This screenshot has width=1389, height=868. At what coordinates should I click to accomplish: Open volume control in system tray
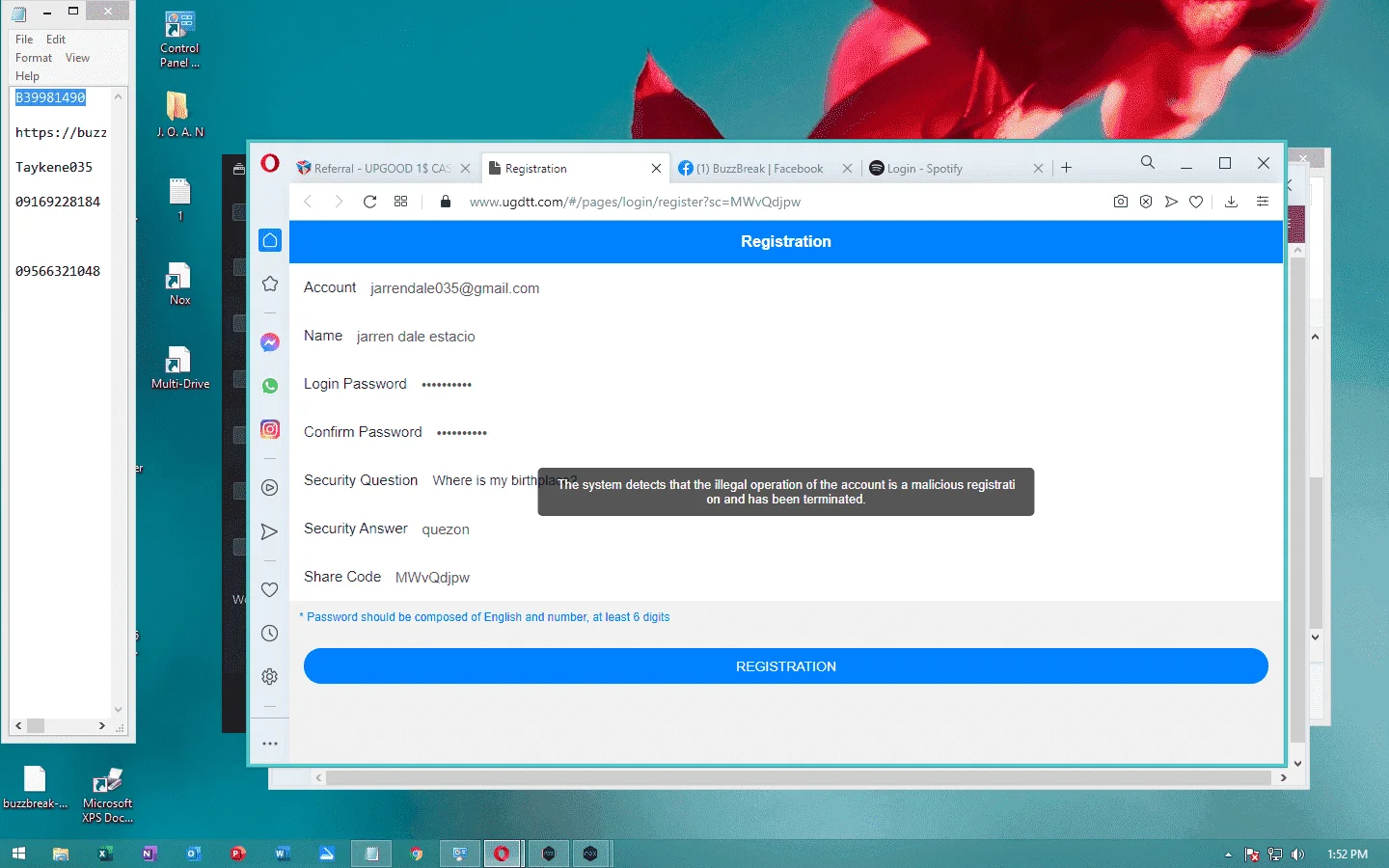[1297, 854]
